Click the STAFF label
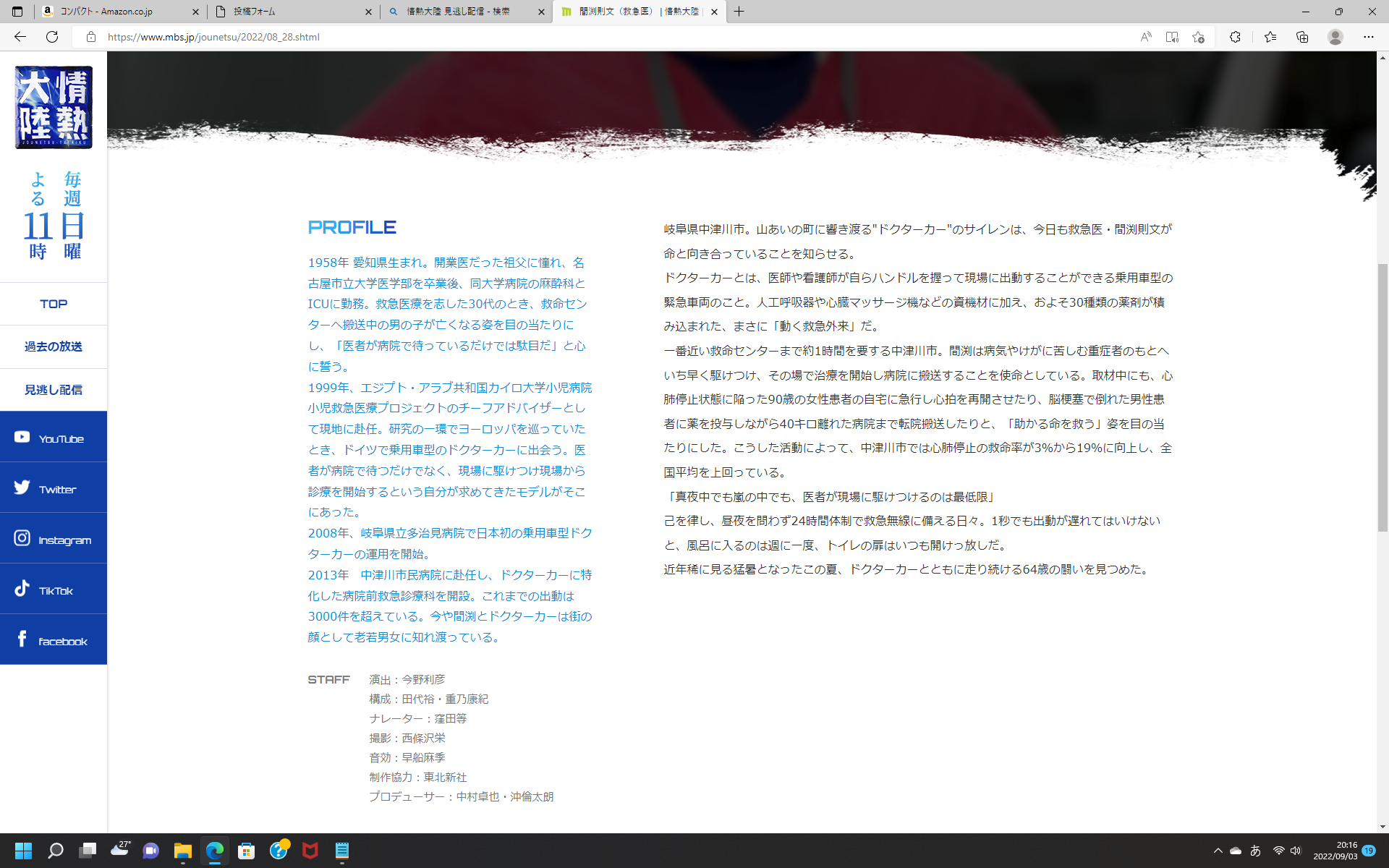 329,680
